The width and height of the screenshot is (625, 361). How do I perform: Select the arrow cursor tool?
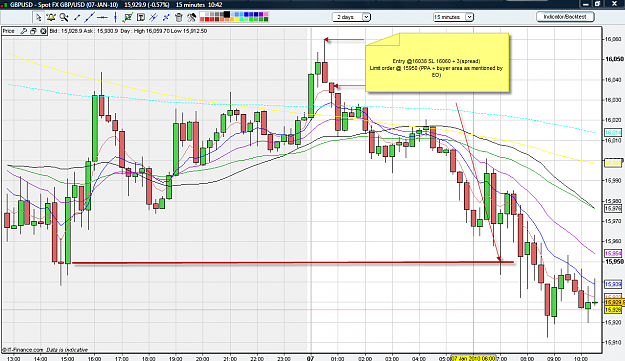point(38,17)
